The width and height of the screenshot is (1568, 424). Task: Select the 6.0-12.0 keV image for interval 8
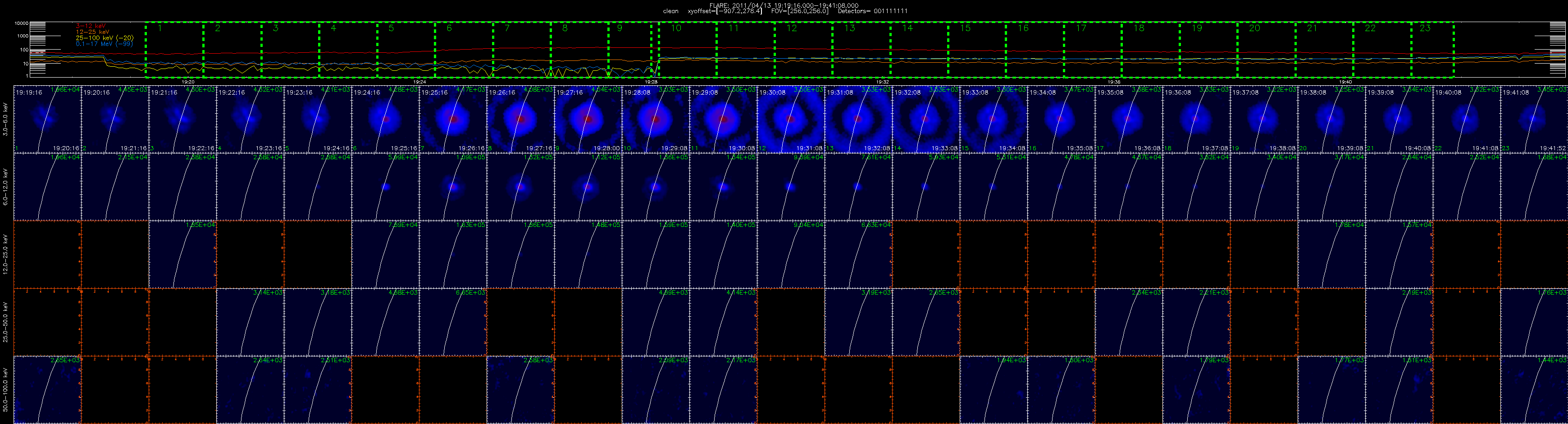pyautogui.click(x=520, y=186)
